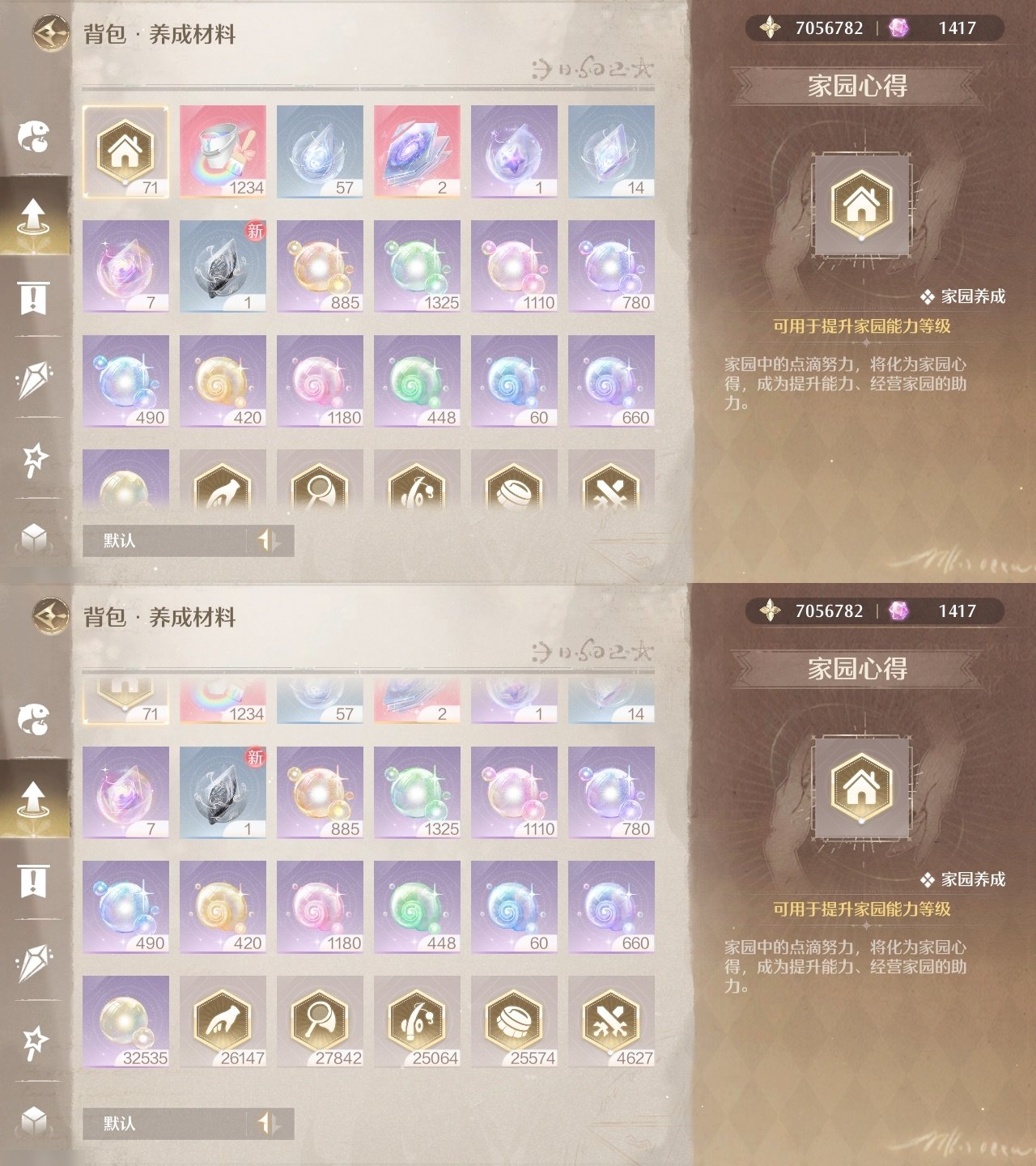Select the dark crystal item tagged 新 in upper grid
This screenshot has height=1166, width=1036.
click(x=223, y=266)
